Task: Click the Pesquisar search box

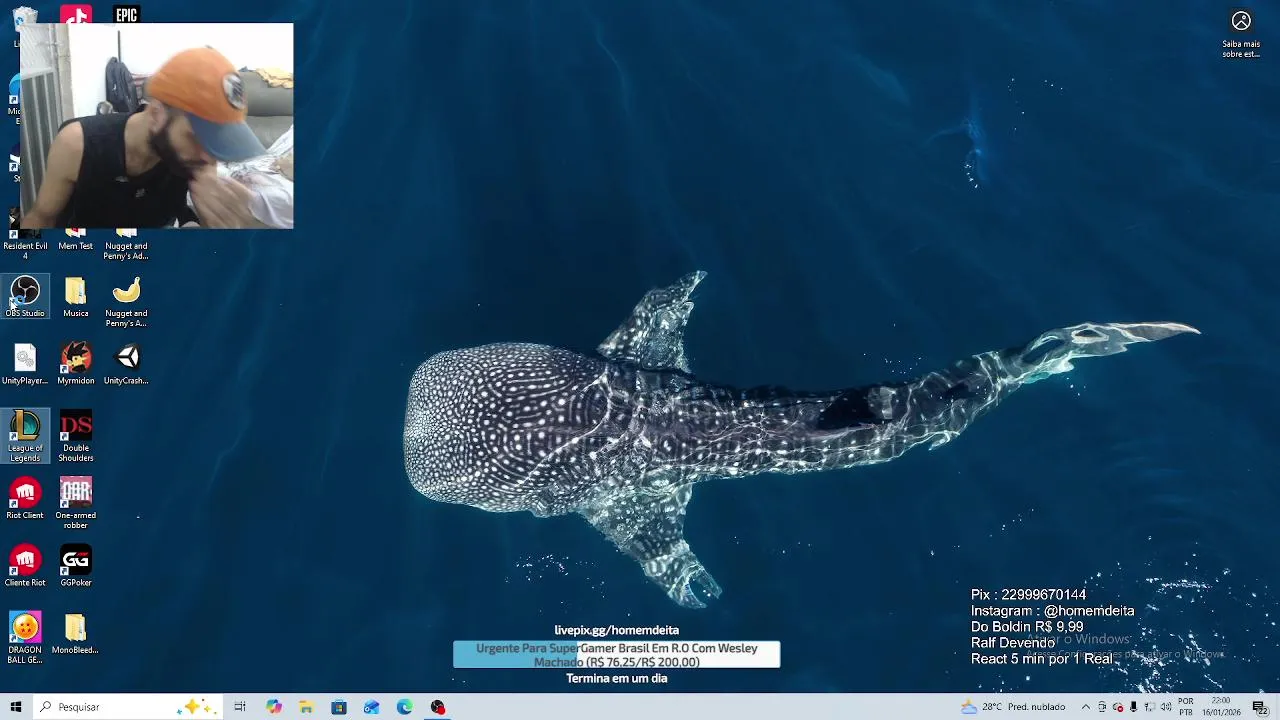Action: tap(128, 707)
